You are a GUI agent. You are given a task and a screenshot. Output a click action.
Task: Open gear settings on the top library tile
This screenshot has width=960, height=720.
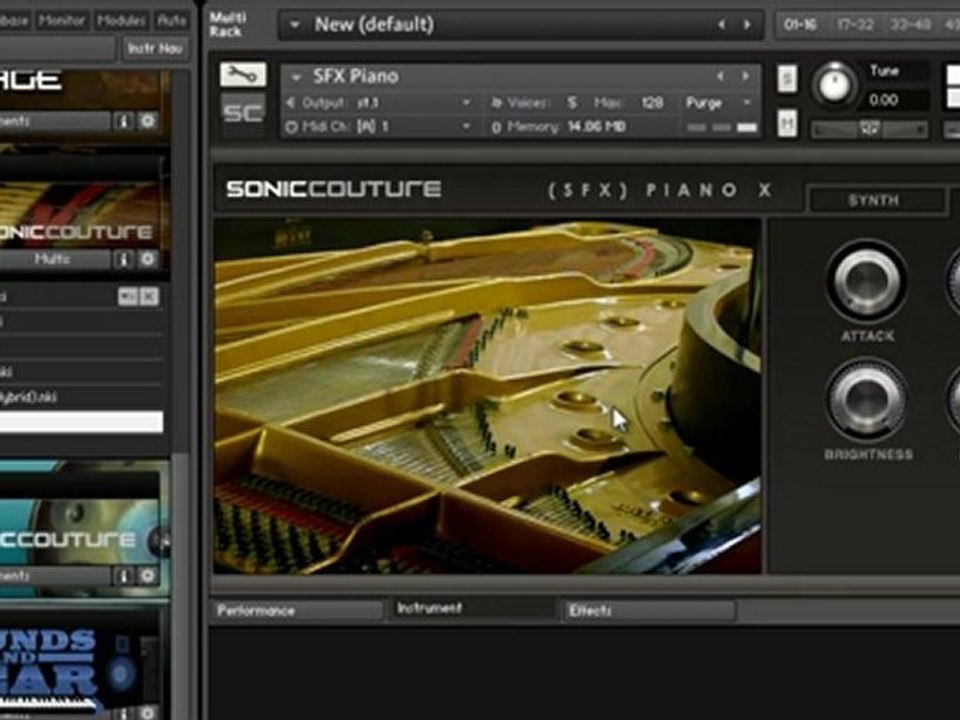pyautogui.click(x=148, y=121)
